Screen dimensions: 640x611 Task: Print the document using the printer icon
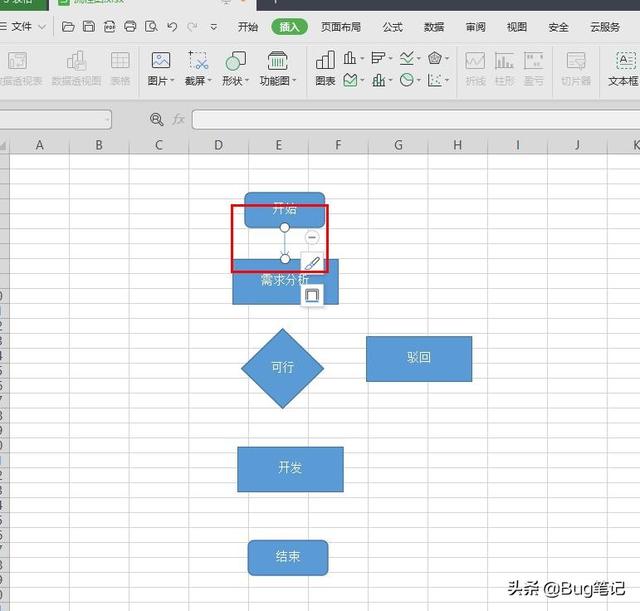tap(130, 27)
